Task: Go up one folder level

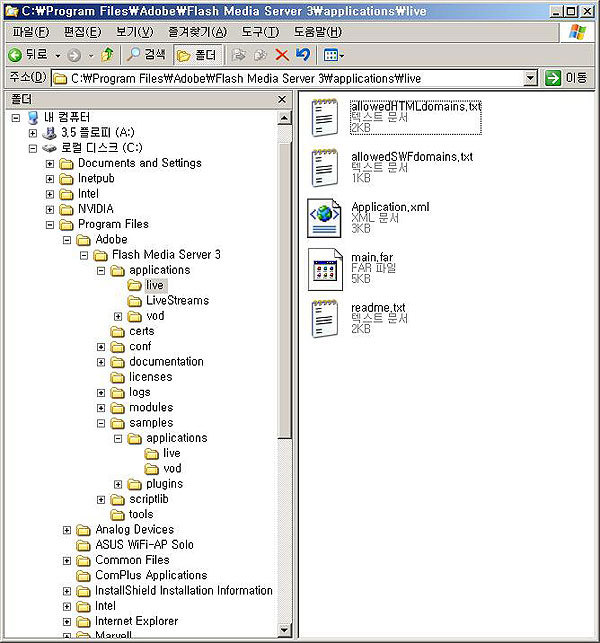Action: point(108,55)
